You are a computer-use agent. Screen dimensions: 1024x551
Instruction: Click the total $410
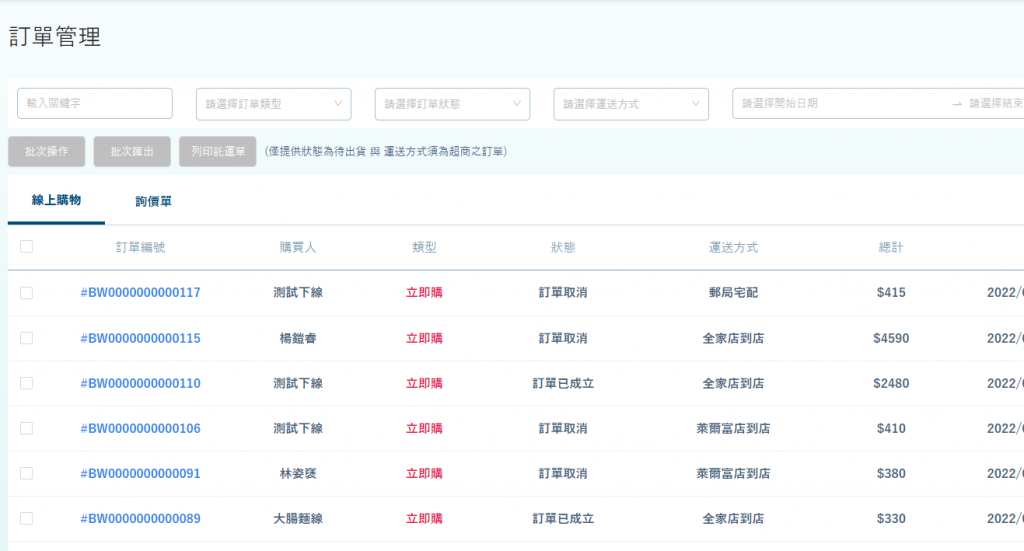click(x=891, y=428)
